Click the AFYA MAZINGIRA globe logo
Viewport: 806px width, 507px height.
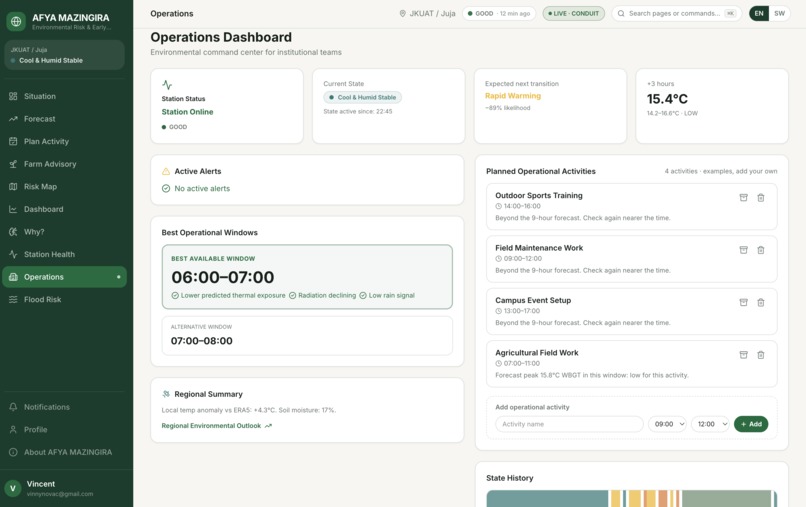click(x=16, y=22)
